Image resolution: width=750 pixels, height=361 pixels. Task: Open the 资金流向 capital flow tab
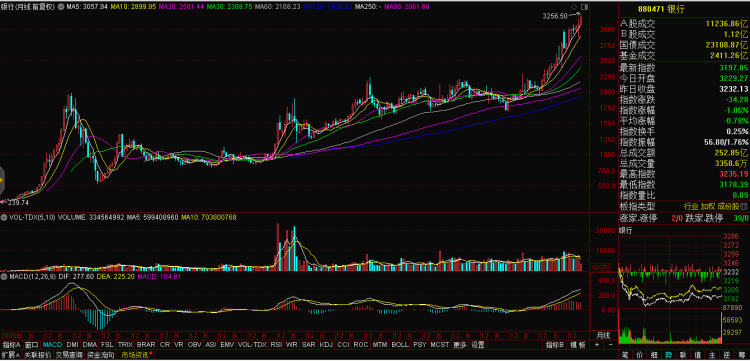coord(100,355)
